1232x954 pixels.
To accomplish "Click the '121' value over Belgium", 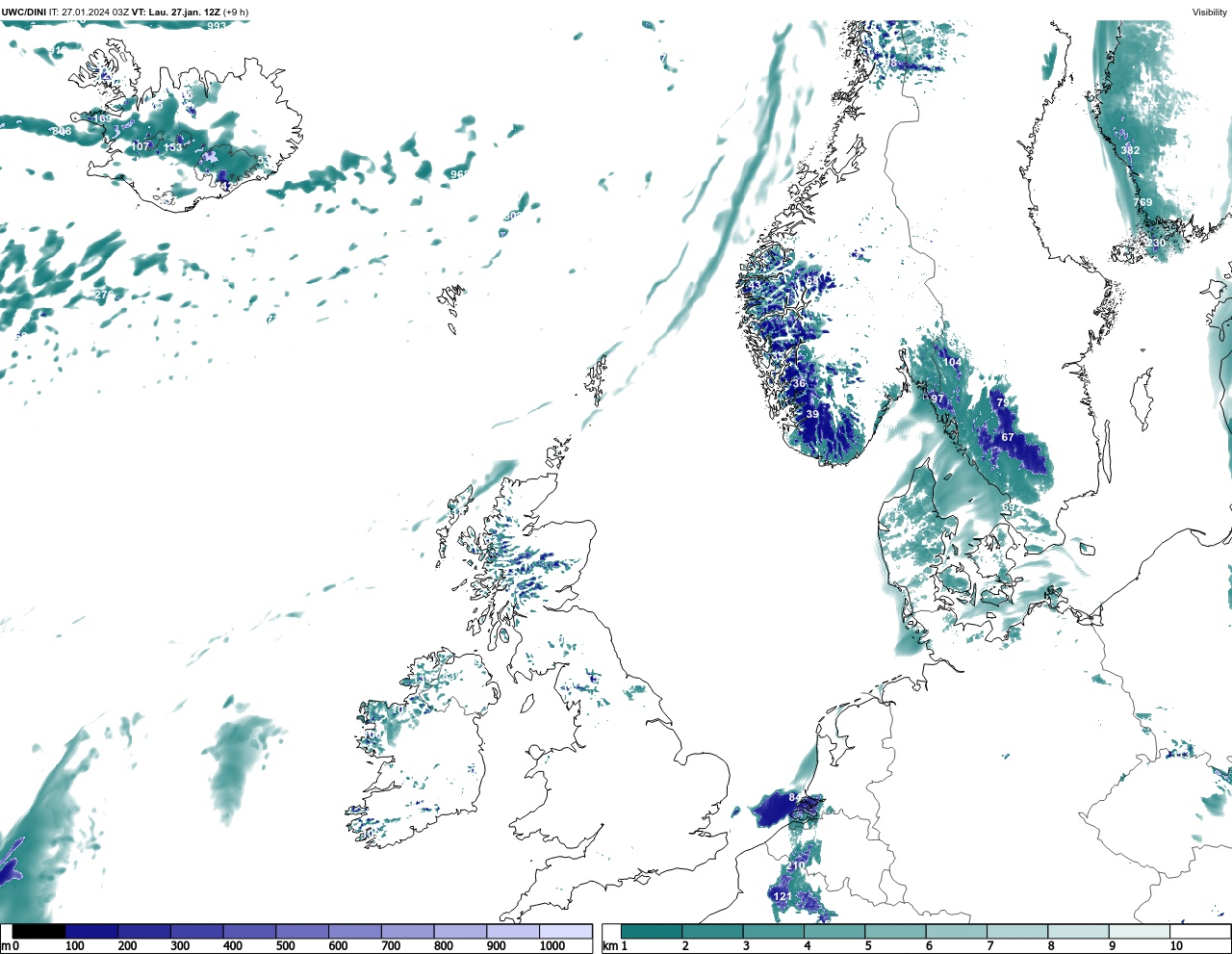I will point(783,896).
